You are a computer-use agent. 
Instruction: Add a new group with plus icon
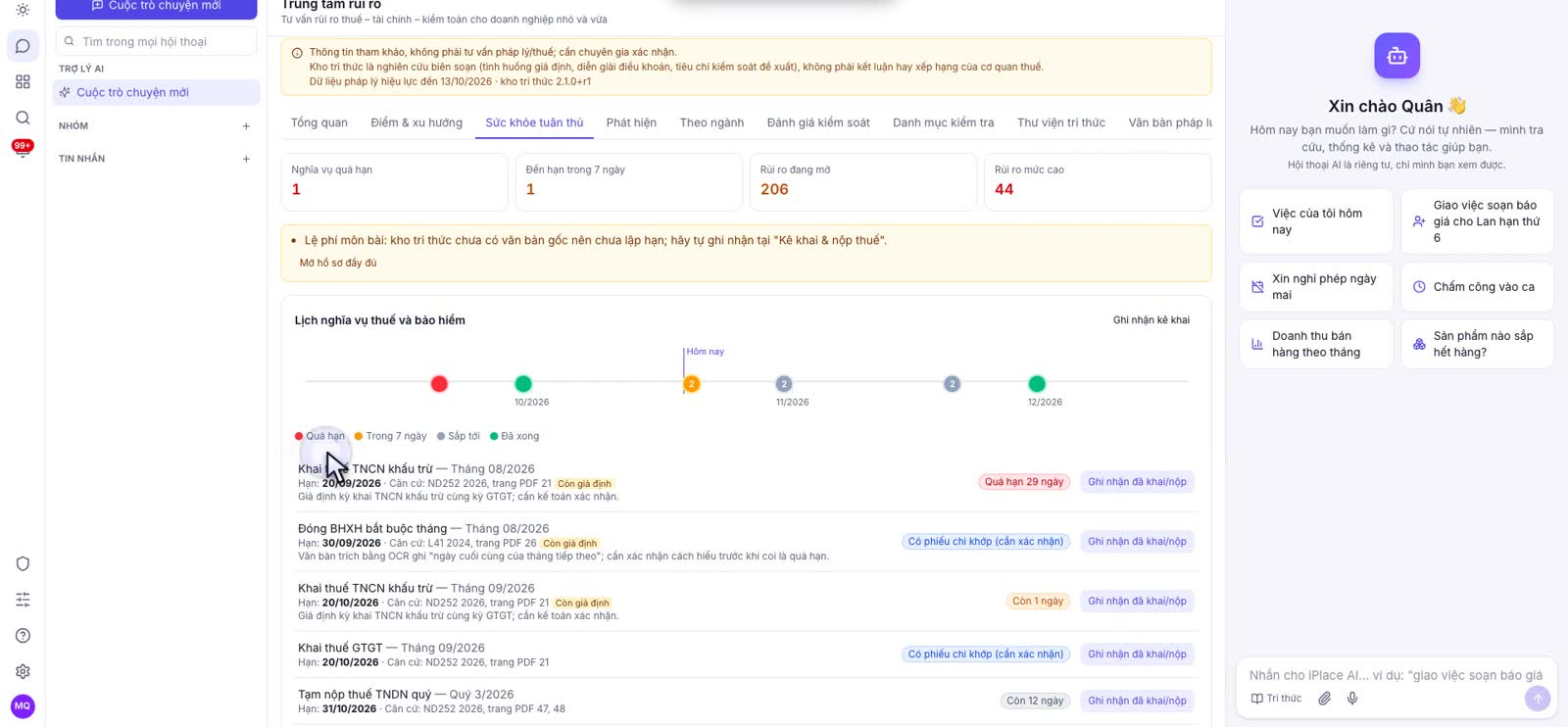click(x=246, y=126)
